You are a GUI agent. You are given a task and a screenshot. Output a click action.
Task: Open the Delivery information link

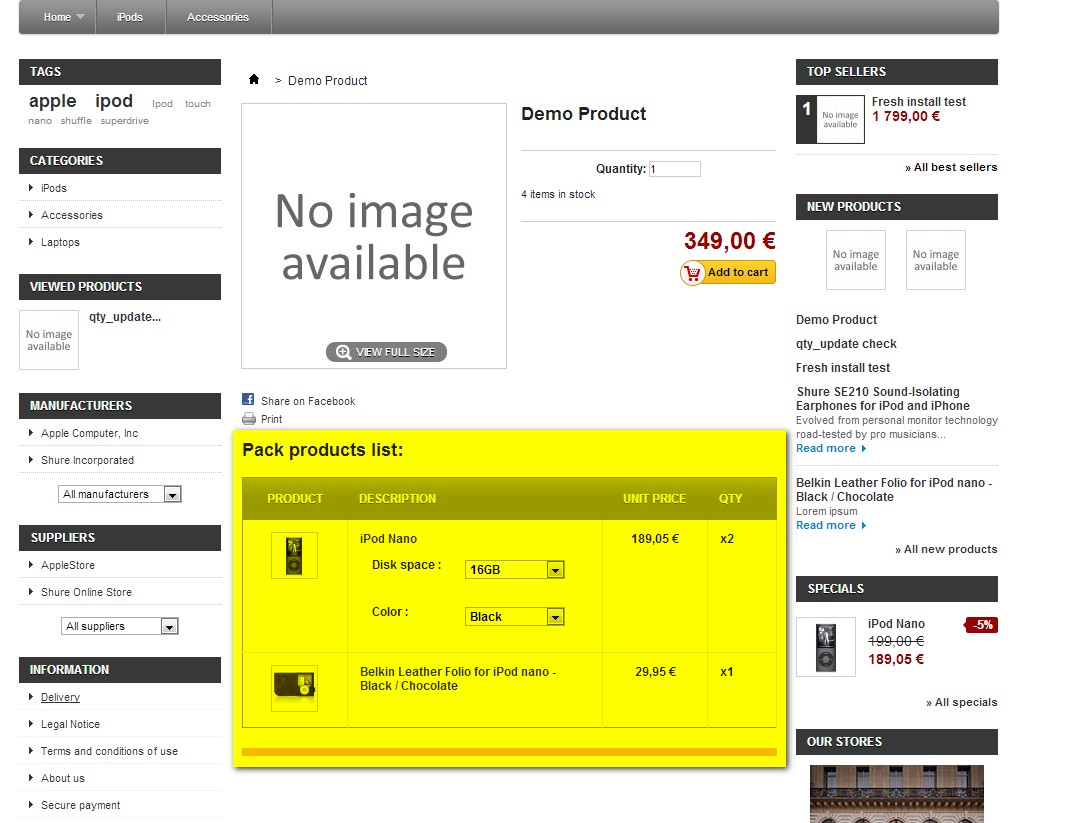point(60,697)
